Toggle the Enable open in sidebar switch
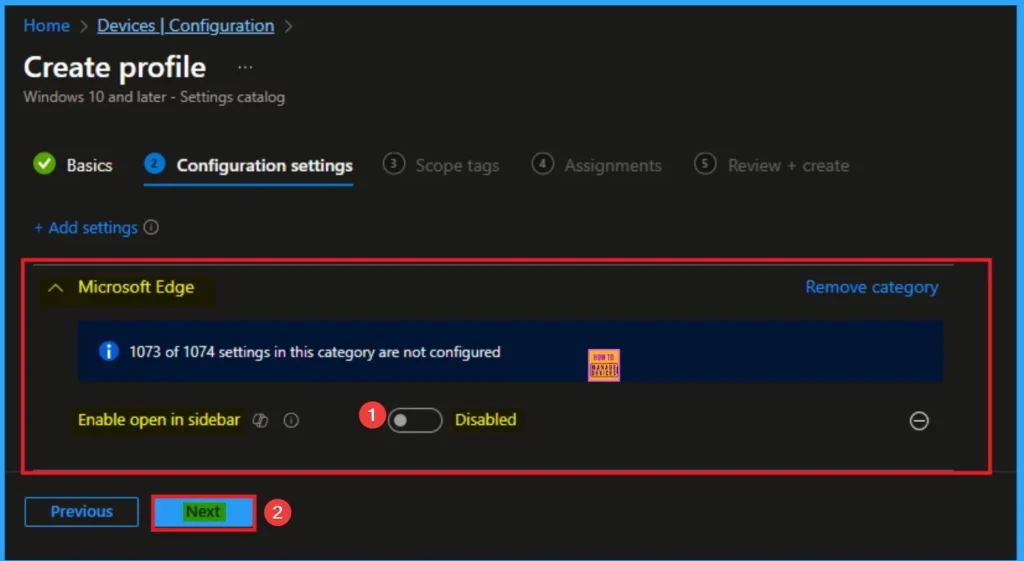Viewport: 1024px width, 561px height. (415, 420)
